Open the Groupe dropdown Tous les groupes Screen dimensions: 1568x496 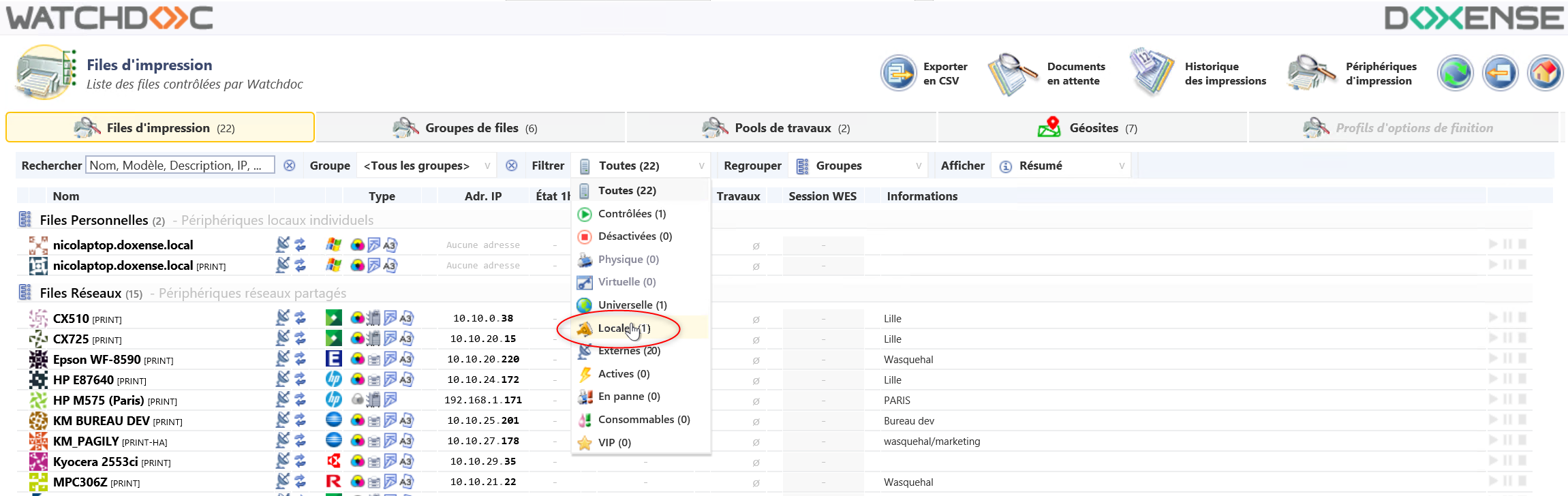(426, 166)
